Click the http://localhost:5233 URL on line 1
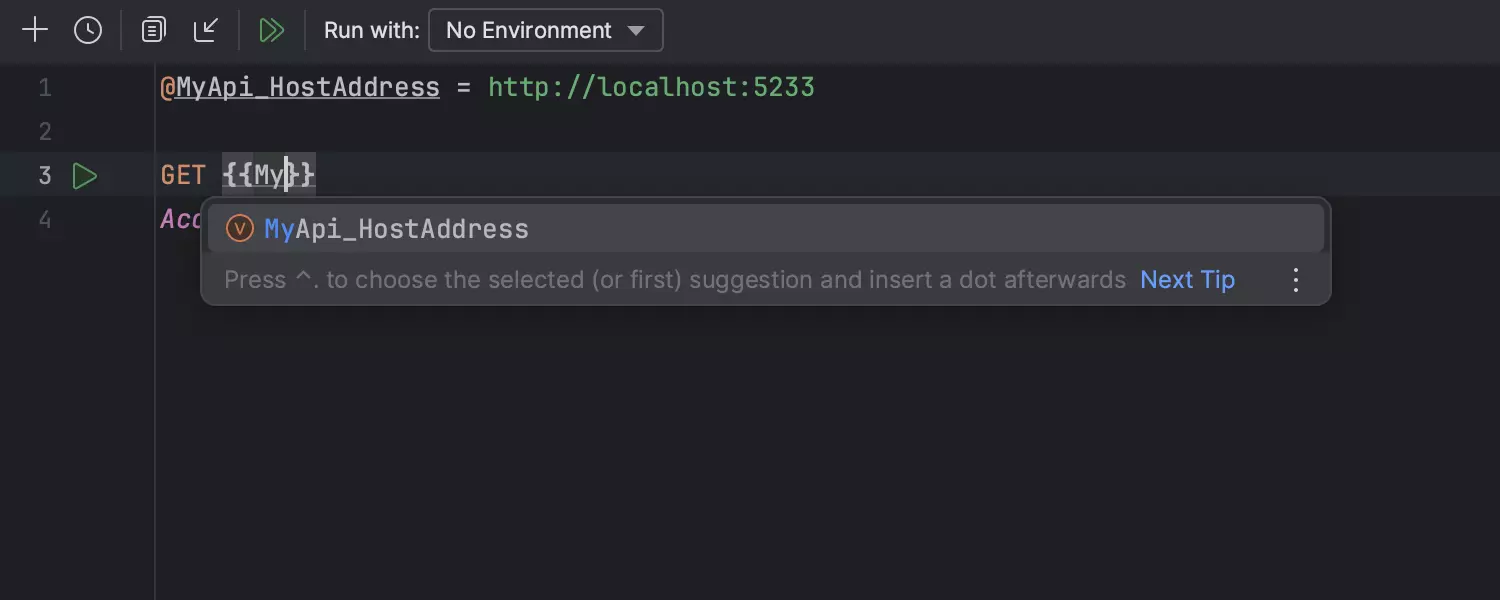 [651, 88]
